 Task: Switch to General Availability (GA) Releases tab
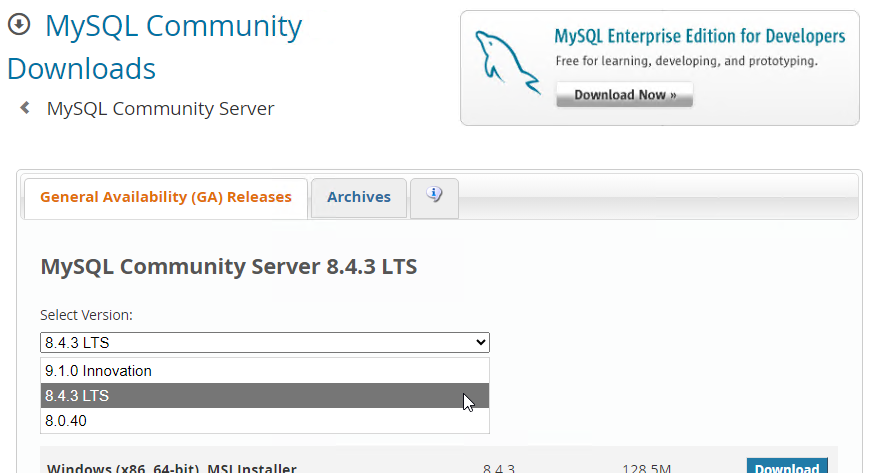coord(166,197)
